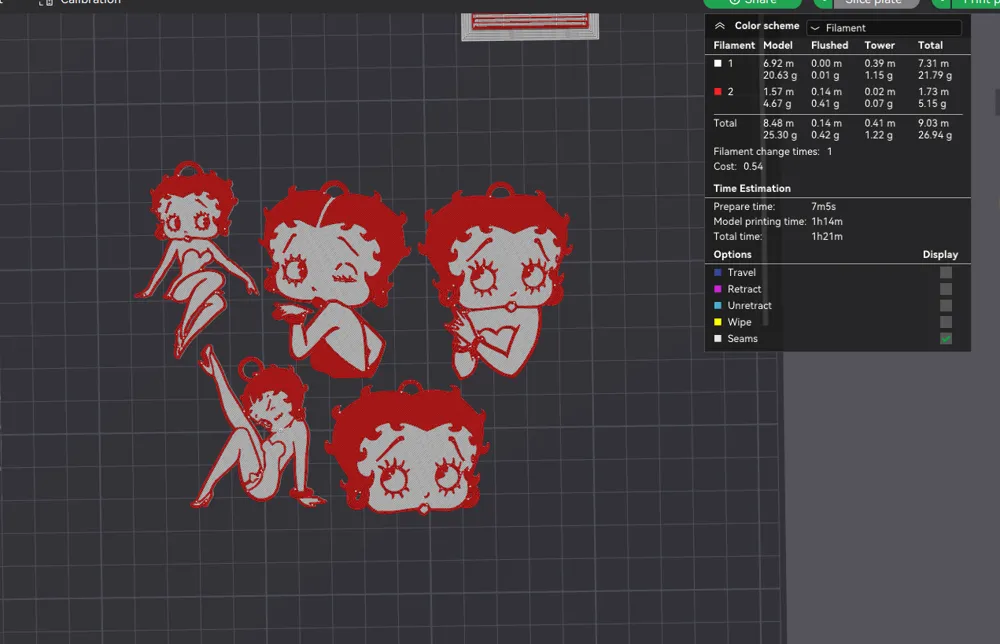Click the Print plate button
Screen dimensions: 1000x644
pos(982,2)
